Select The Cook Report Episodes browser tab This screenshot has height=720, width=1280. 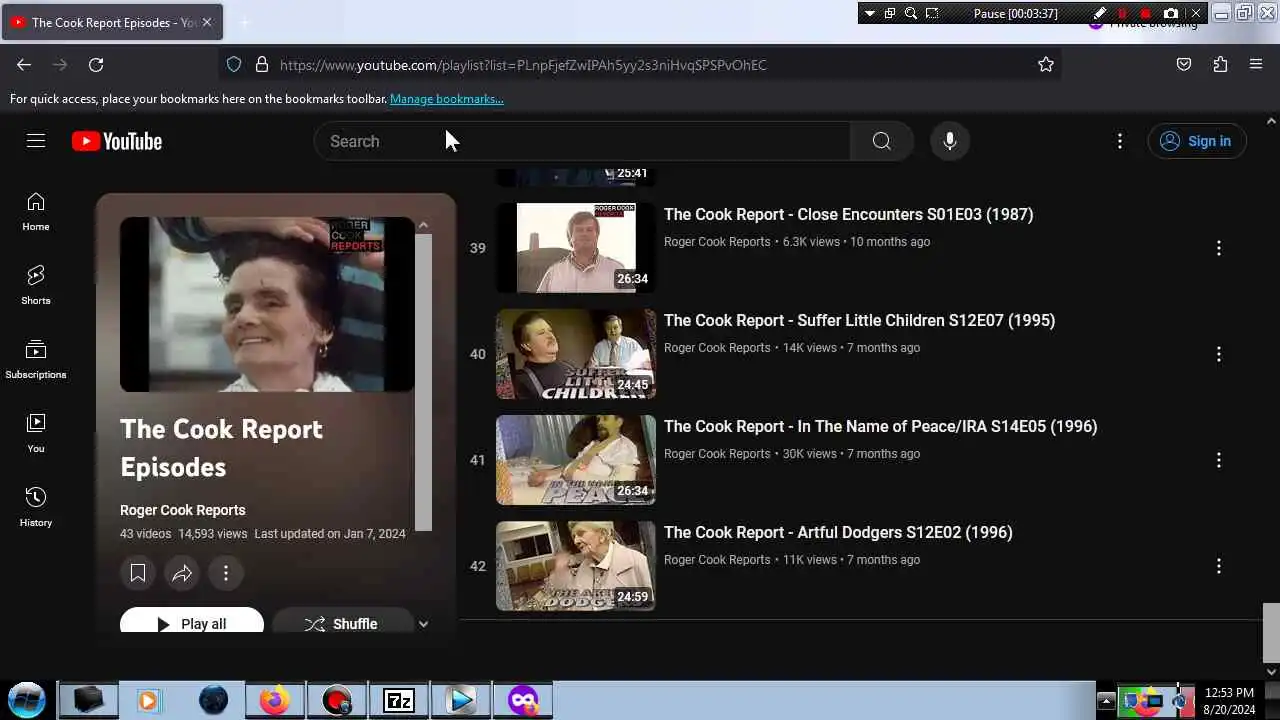[x=112, y=22]
